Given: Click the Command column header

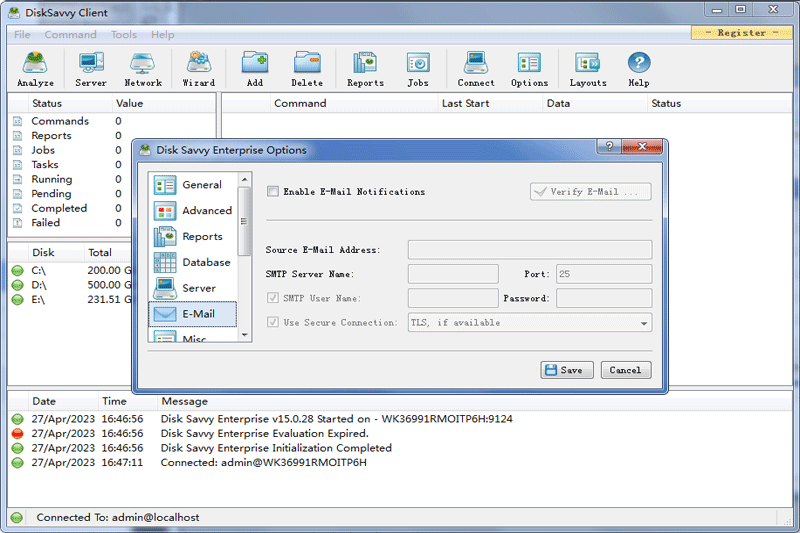Looking at the screenshot, I should 354,104.
